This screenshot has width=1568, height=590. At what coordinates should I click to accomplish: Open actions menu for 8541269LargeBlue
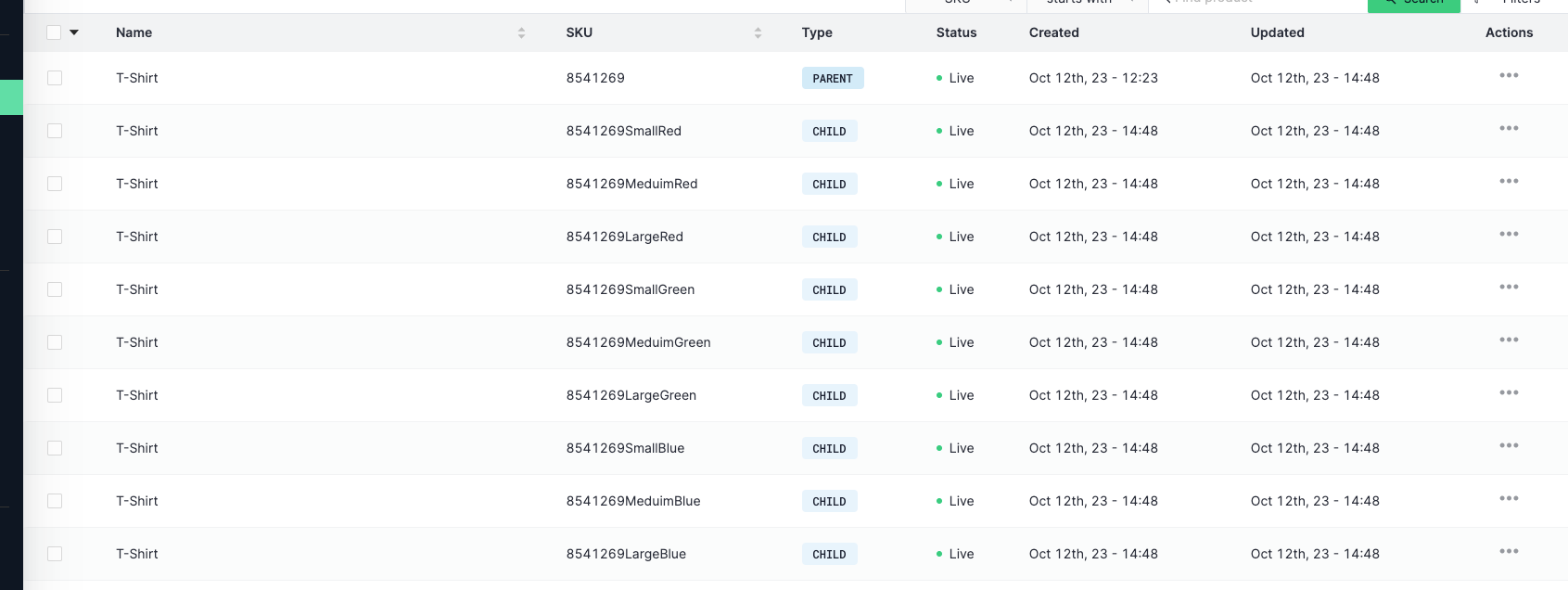pos(1508,552)
